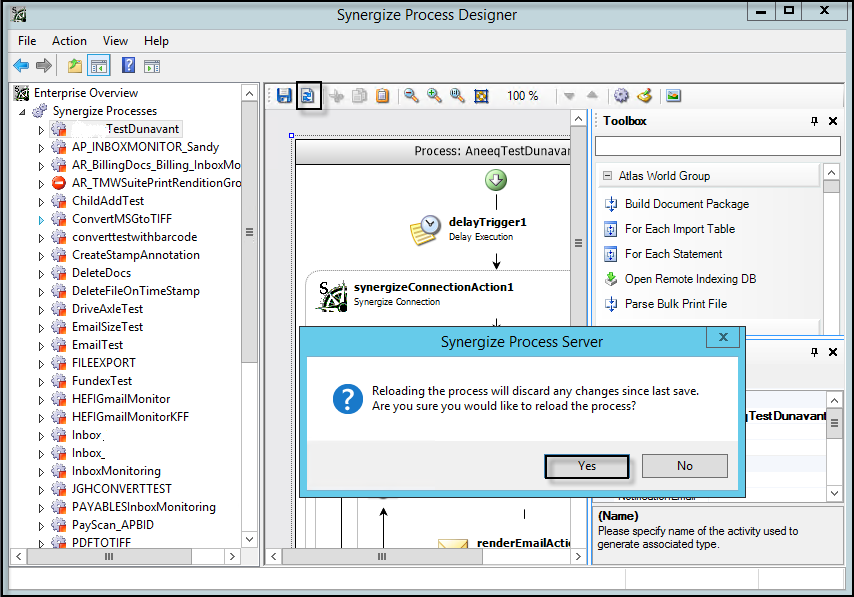This screenshot has width=854, height=597.
Task: Click the picture image icon in designer toolbar
Action: 673,96
